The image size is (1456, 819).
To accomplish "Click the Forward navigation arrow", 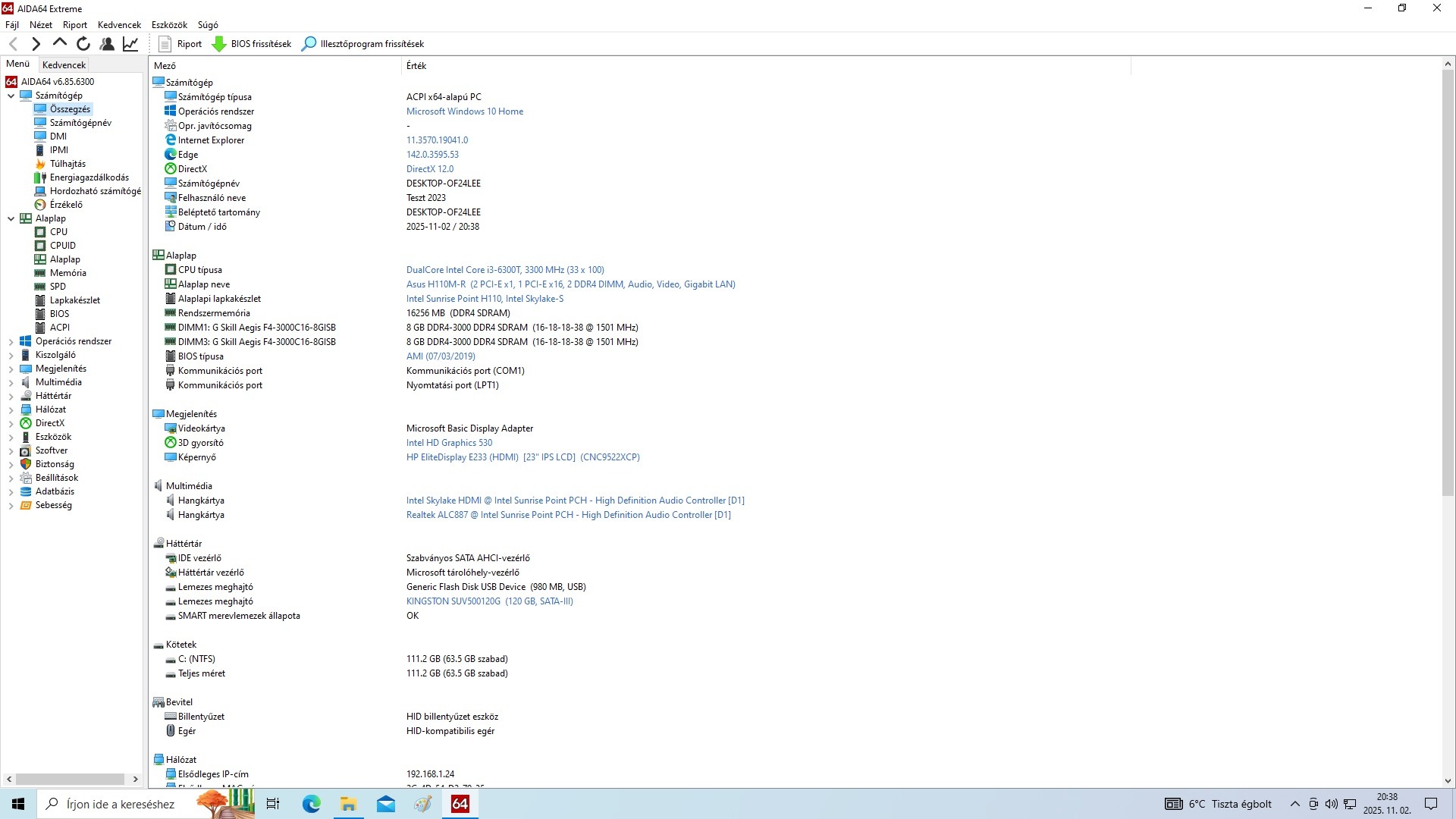I will point(36,44).
